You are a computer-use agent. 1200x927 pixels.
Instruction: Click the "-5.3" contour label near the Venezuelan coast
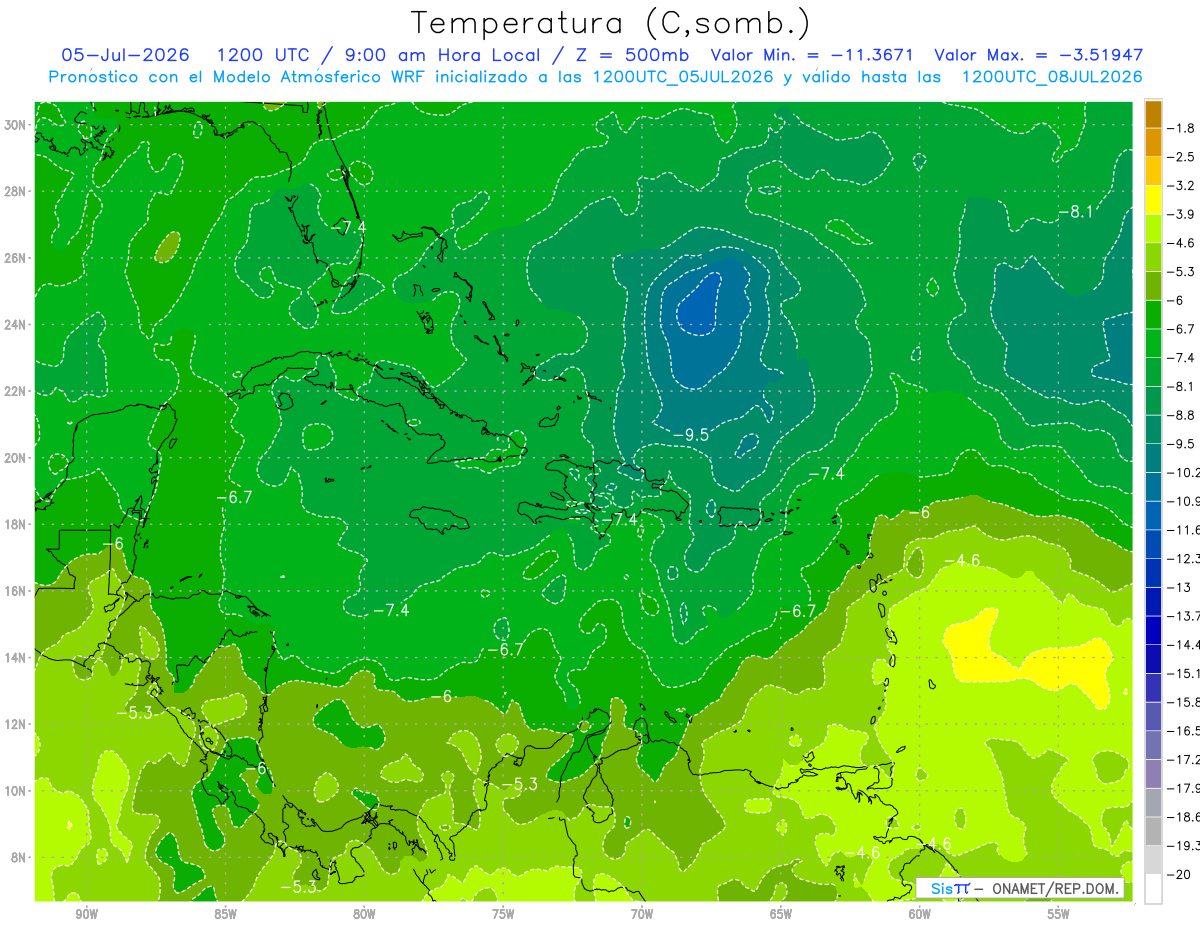click(519, 783)
